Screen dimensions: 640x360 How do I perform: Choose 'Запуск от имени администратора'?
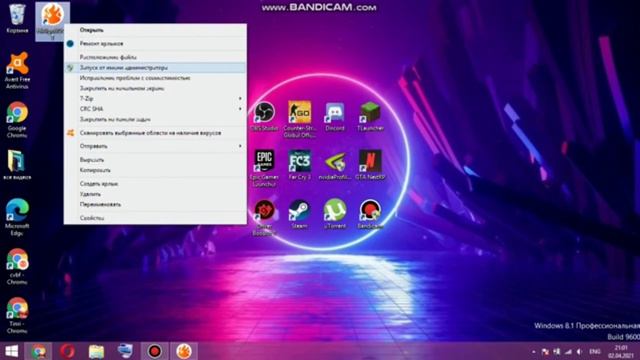155,67
